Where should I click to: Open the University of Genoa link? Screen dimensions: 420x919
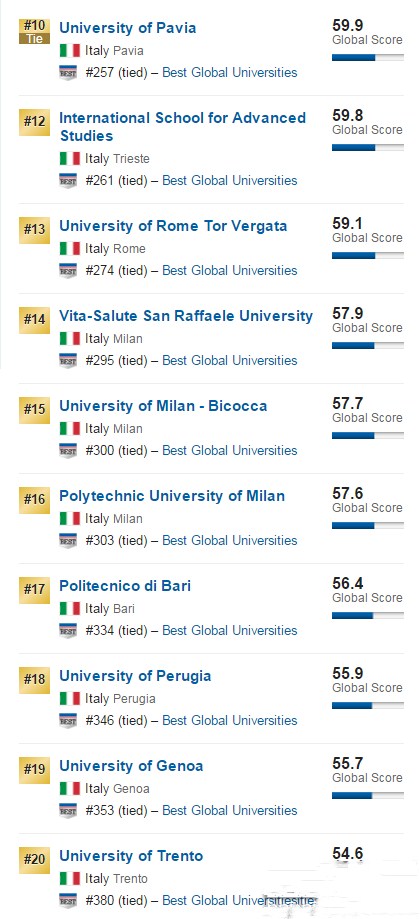[131, 766]
